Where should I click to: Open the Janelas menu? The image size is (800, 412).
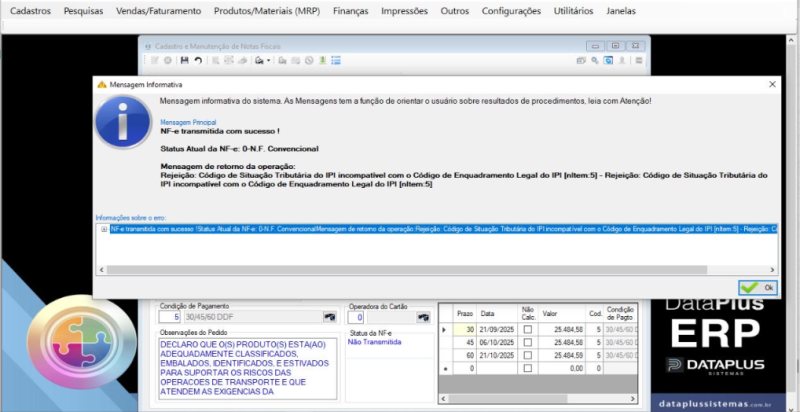pyautogui.click(x=621, y=11)
